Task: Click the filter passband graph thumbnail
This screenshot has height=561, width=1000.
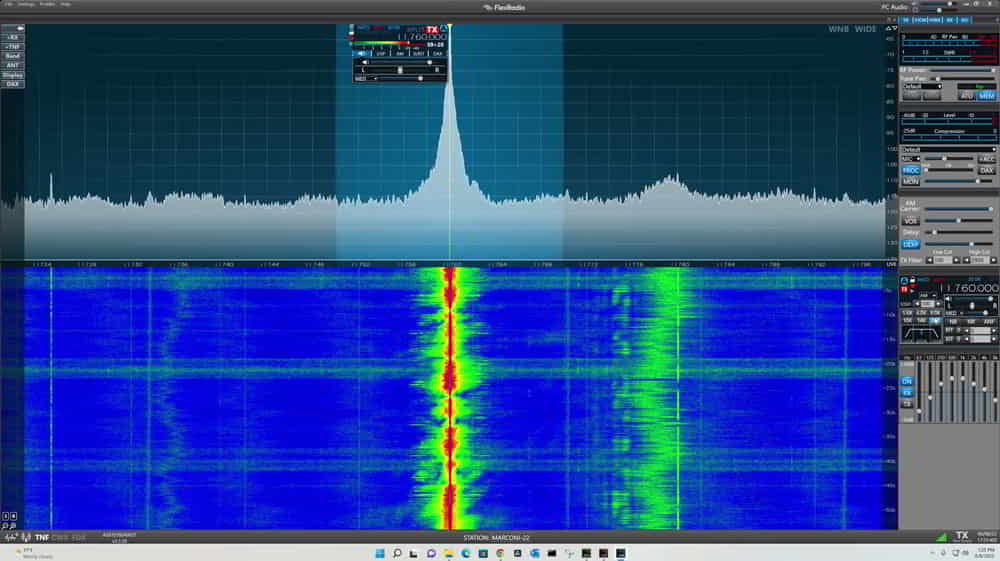Action: tap(922, 335)
